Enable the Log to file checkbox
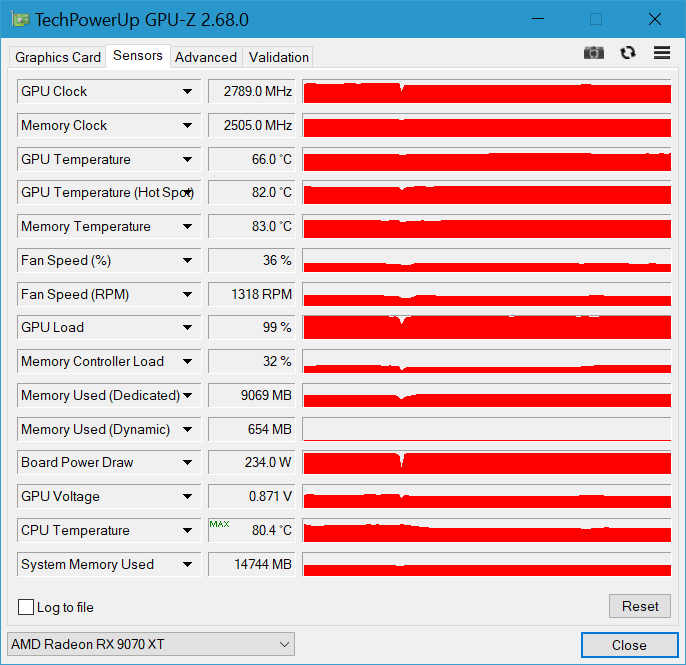Viewport: 686px width, 665px height. coord(26,607)
